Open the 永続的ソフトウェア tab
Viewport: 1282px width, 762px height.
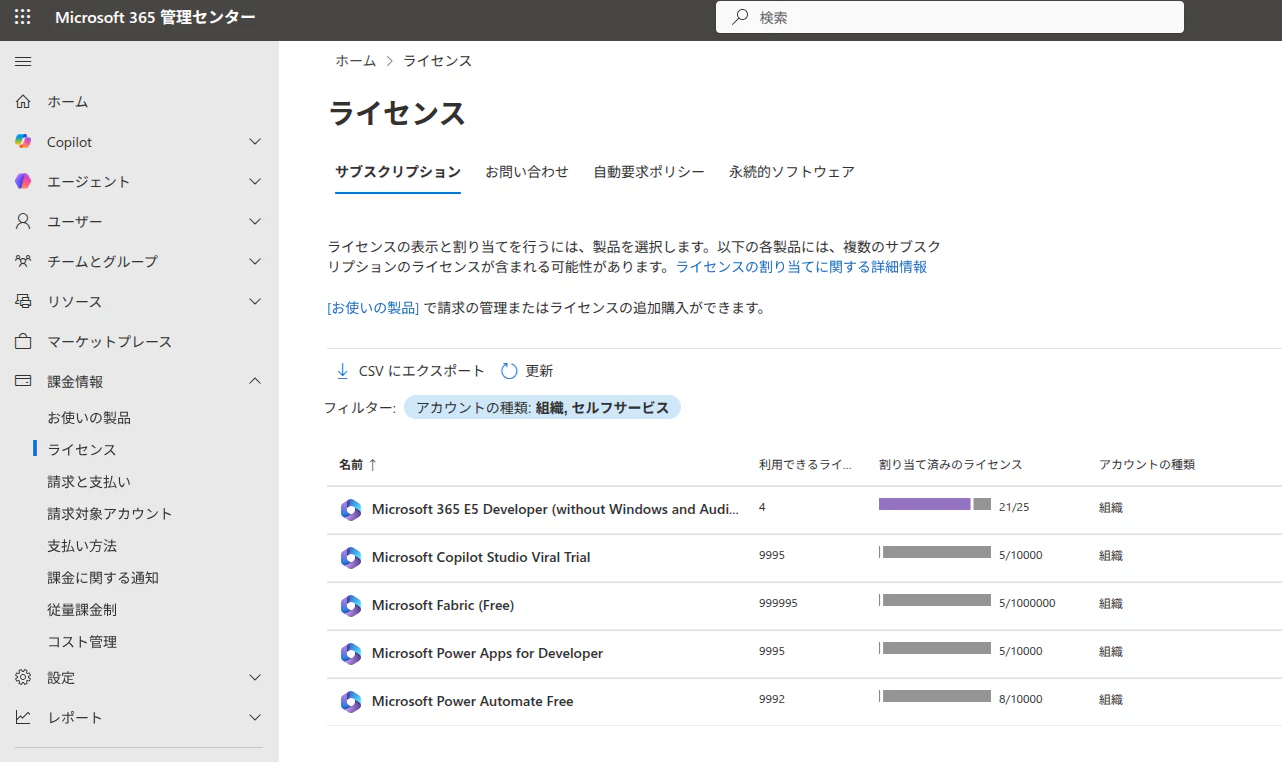click(x=792, y=172)
